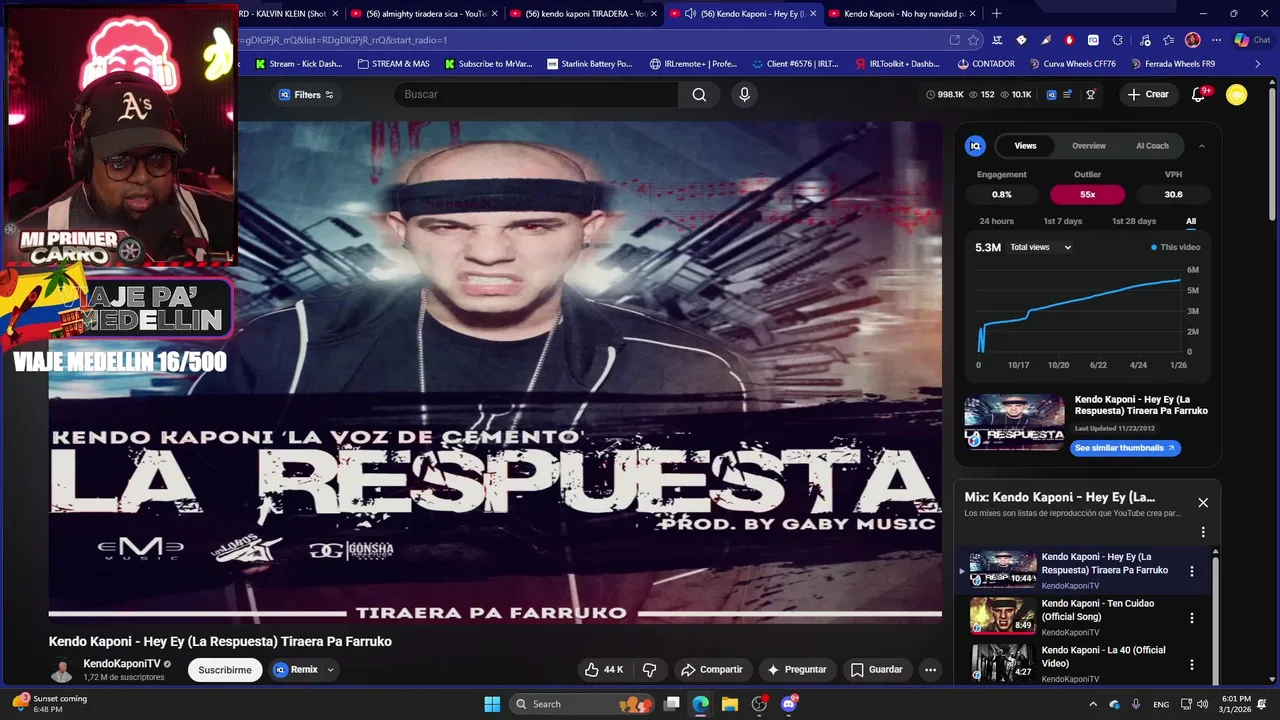The image size is (1280, 720).
Task: Open the Mix playlist options menu
Action: 1203,532
